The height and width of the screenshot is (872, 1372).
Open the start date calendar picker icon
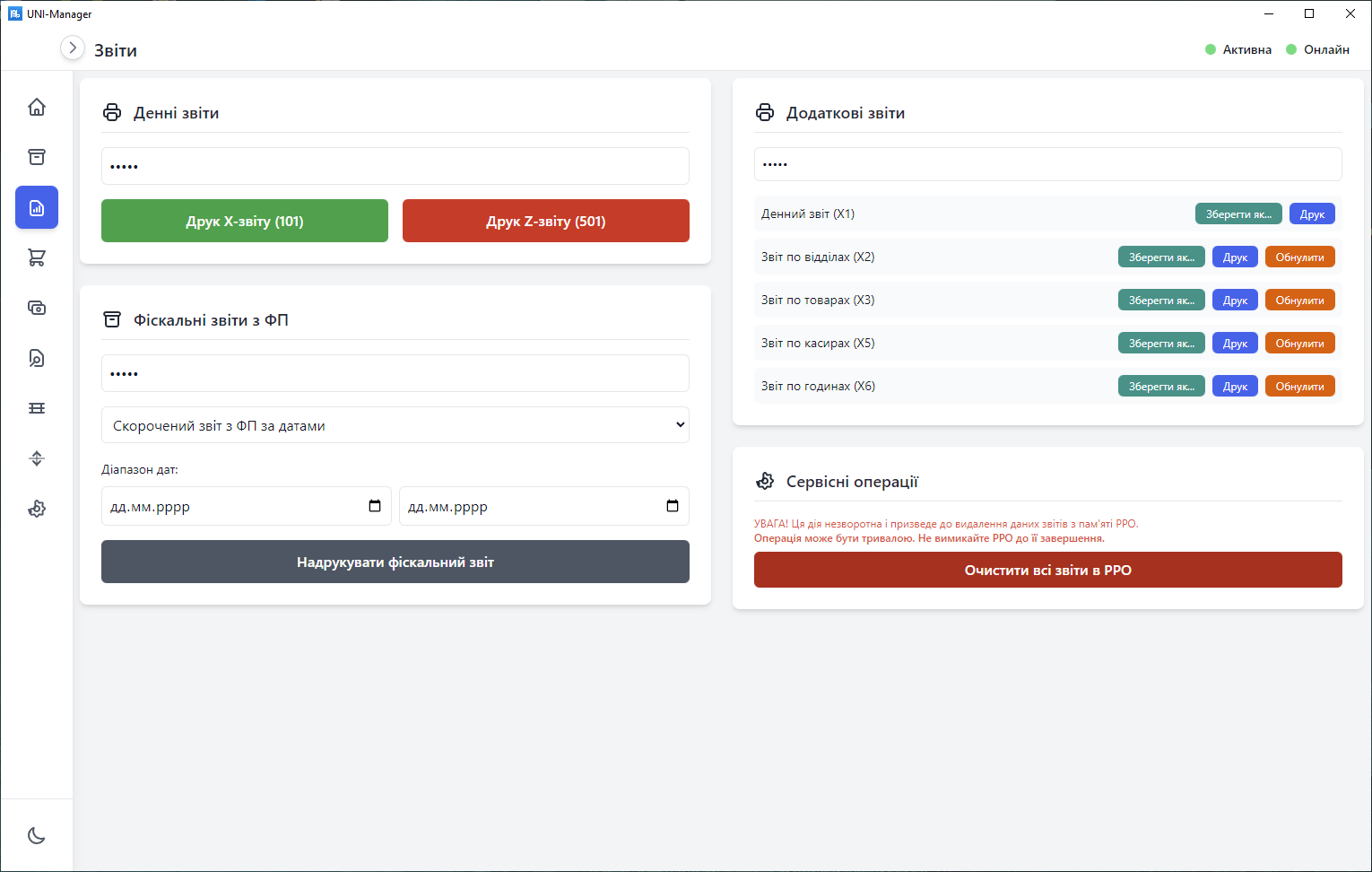(375, 506)
